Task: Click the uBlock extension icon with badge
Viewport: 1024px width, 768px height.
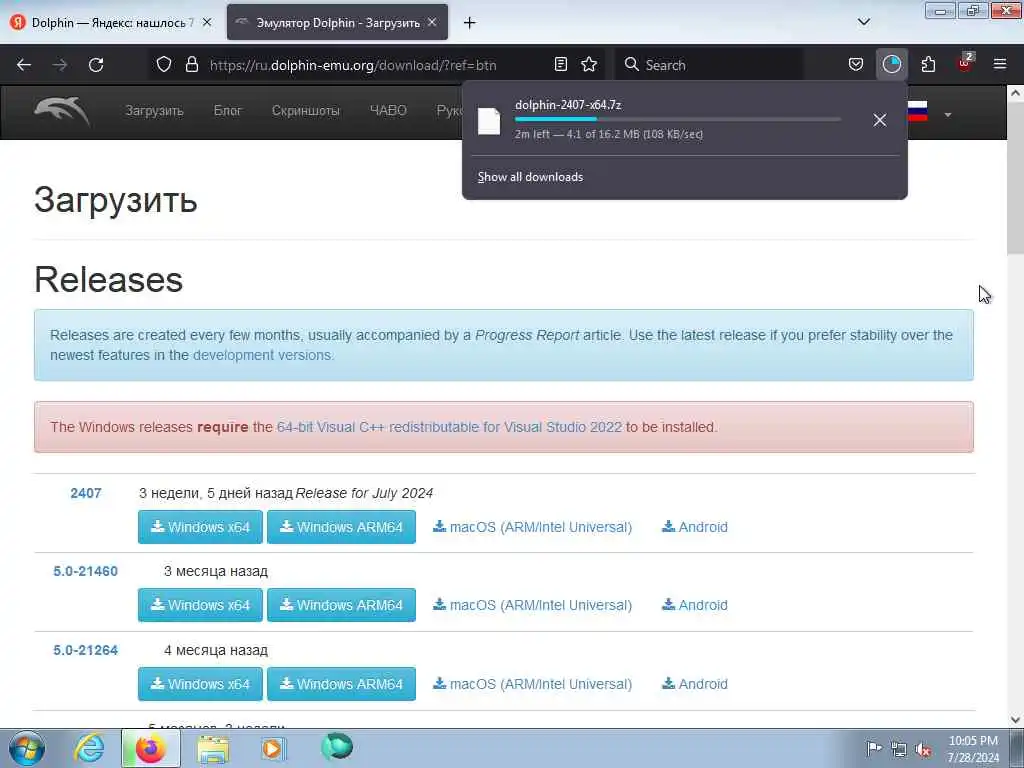Action: (x=965, y=63)
